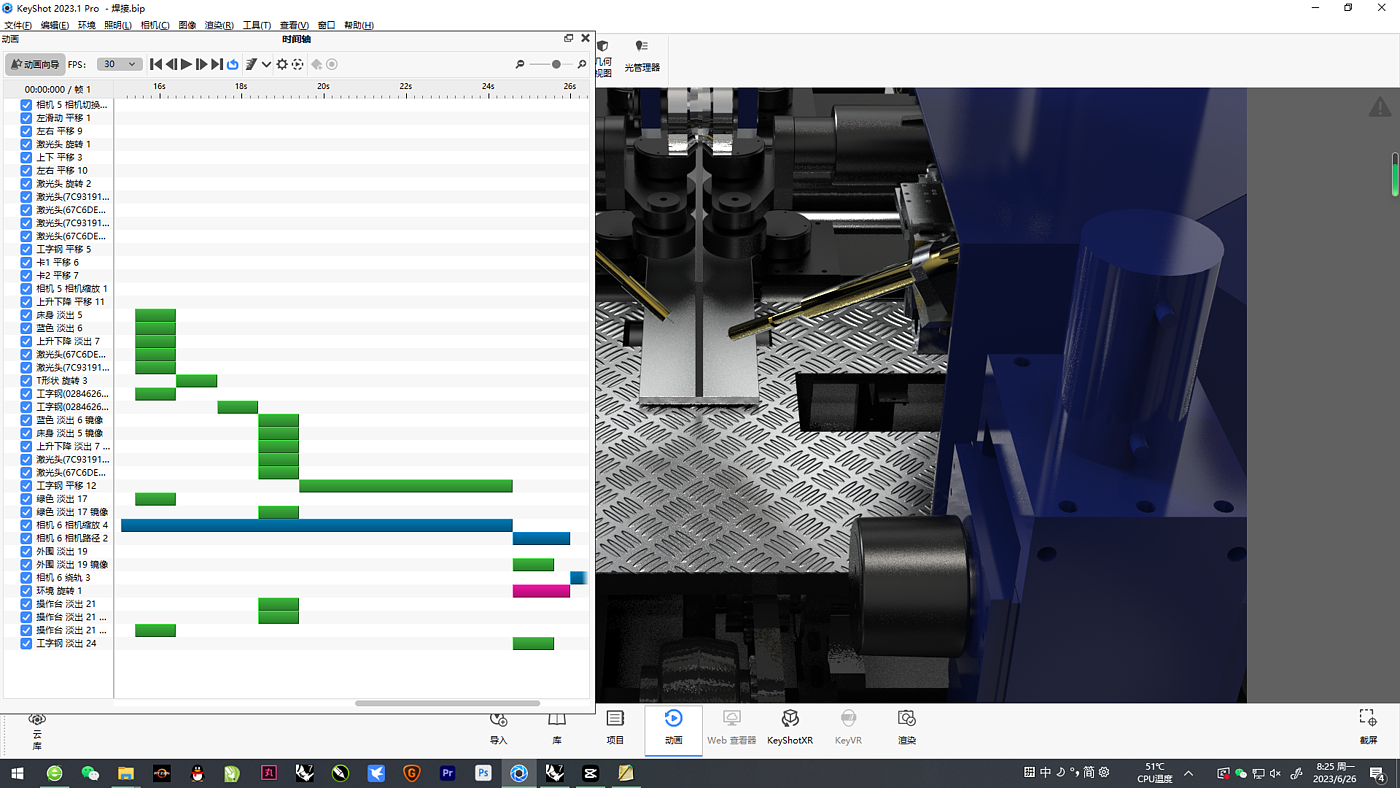Open the Project (项目) panel
Screen dimensions: 1400x788
coord(615,730)
